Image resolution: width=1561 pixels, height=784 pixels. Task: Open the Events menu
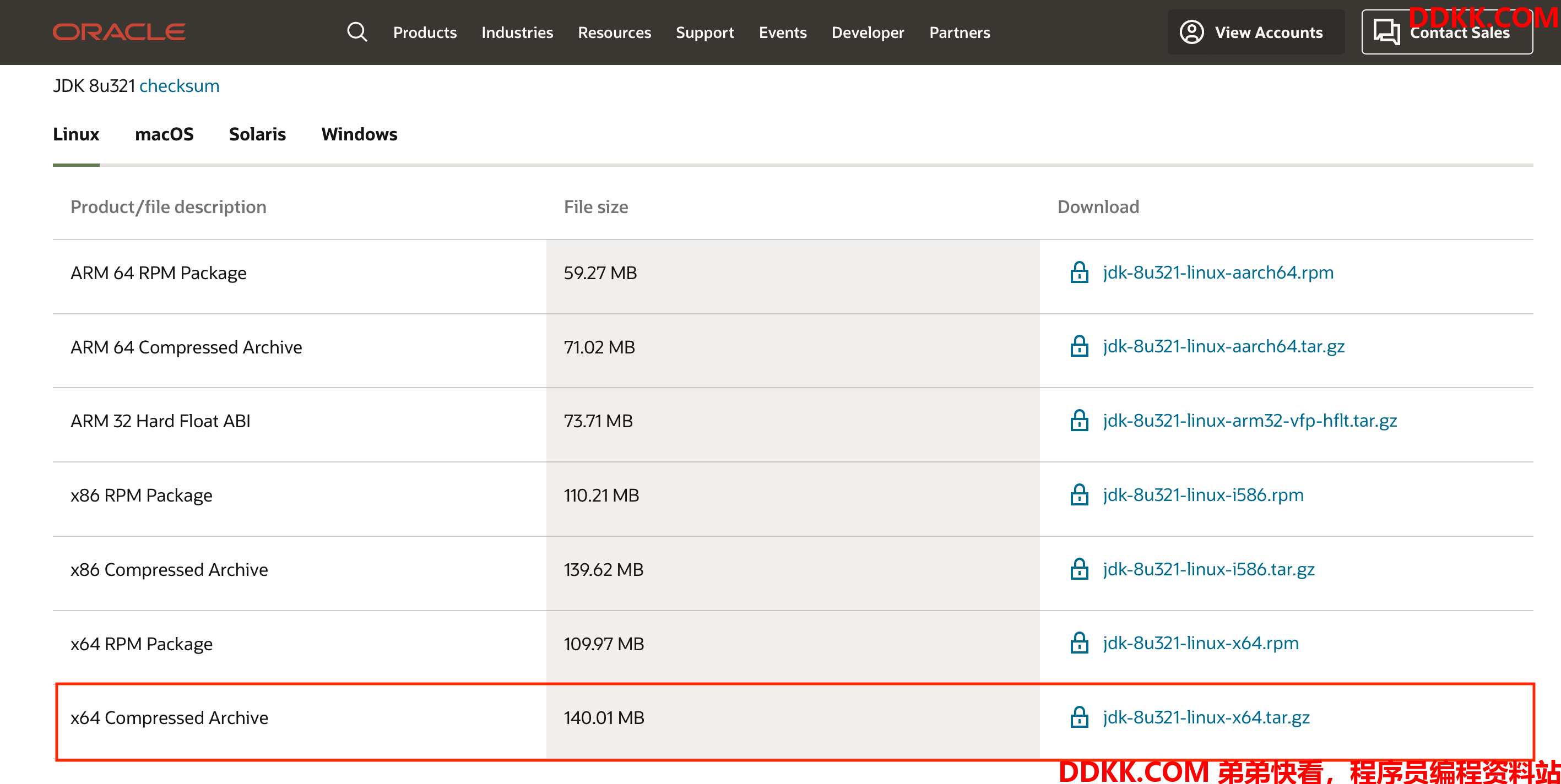click(783, 32)
